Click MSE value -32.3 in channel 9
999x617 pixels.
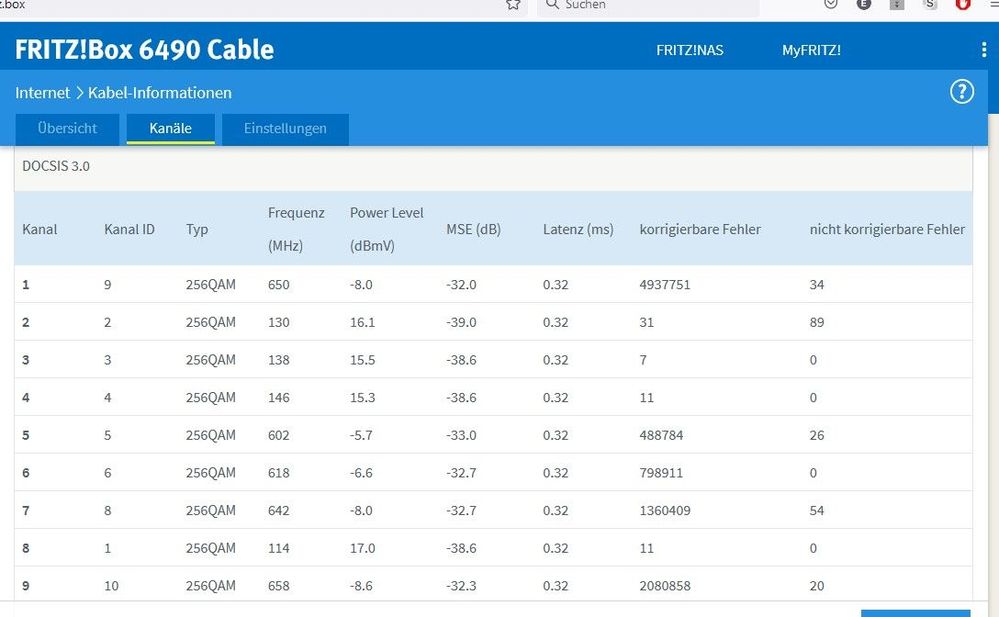(461, 586)
